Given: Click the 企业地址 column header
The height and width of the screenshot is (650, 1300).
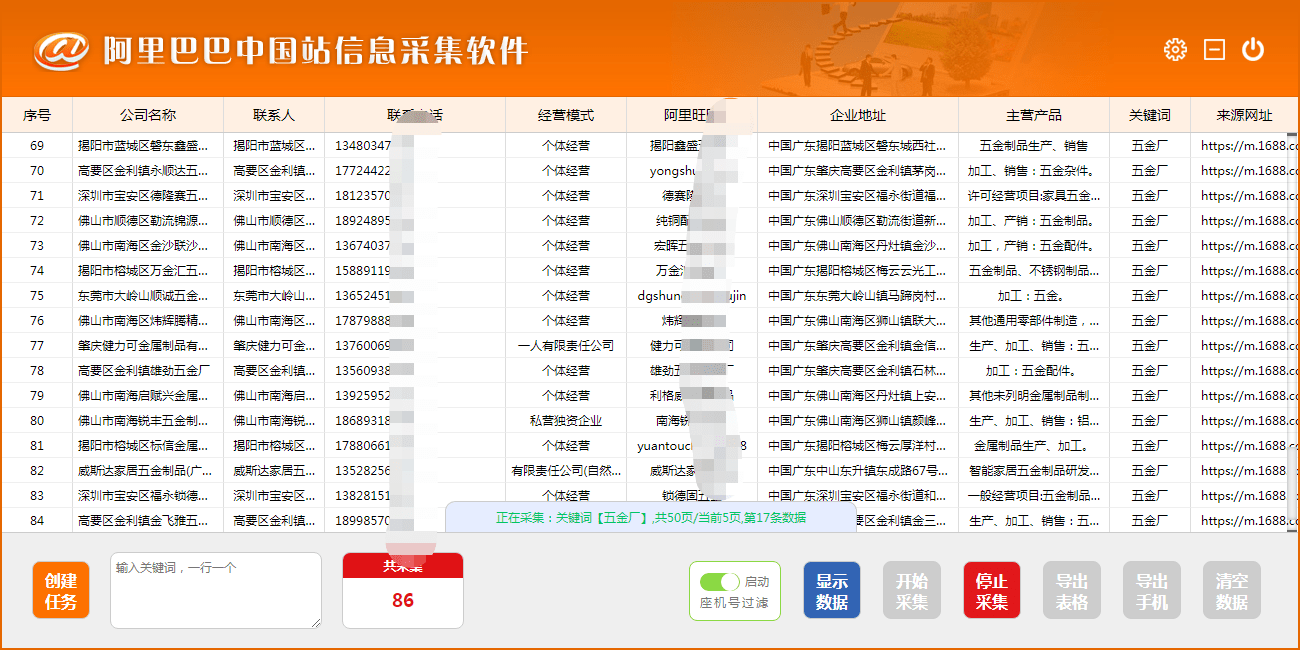Looking at the screenshot, I should (858, 115).
